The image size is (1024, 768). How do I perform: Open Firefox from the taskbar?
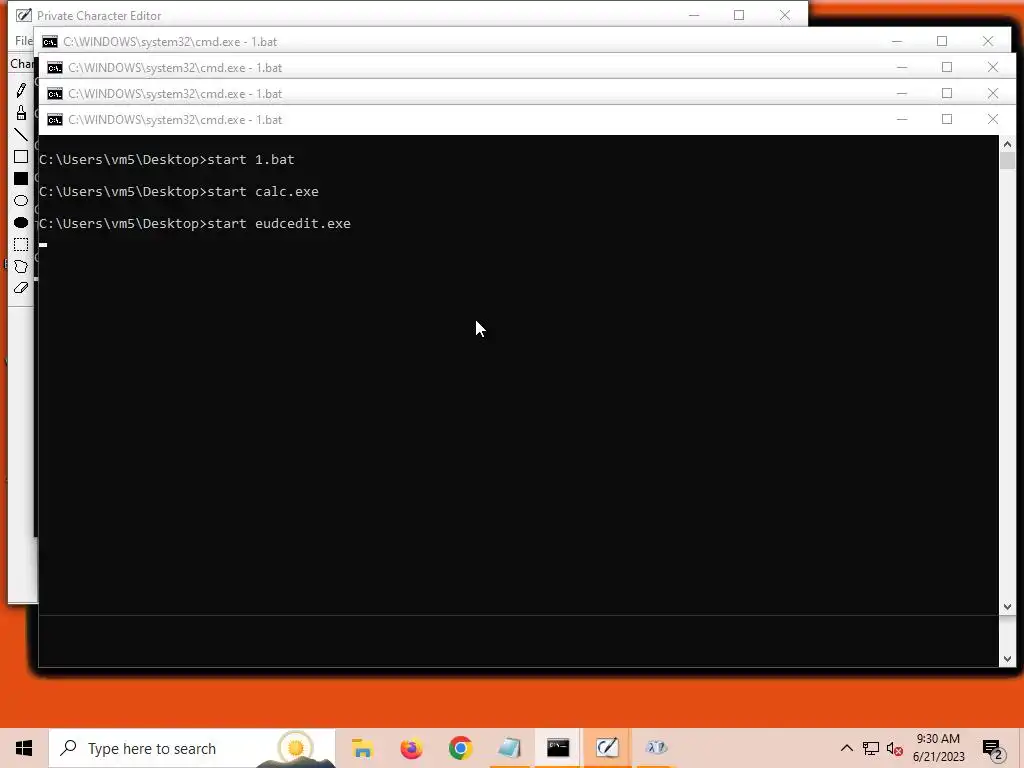click(x=411, y=748)
